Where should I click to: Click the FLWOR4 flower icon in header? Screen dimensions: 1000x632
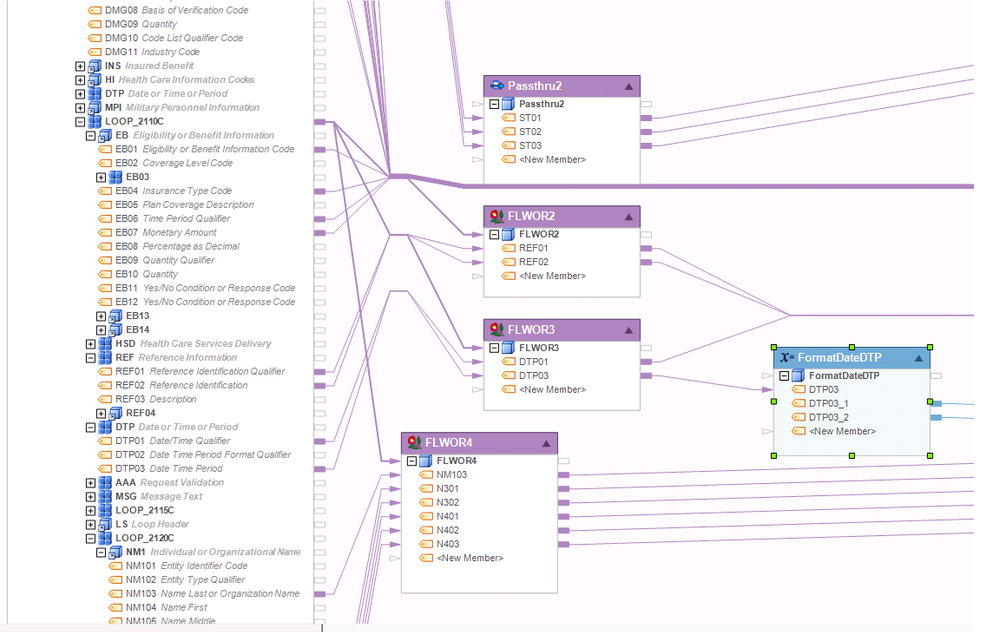tap(415, 442)
